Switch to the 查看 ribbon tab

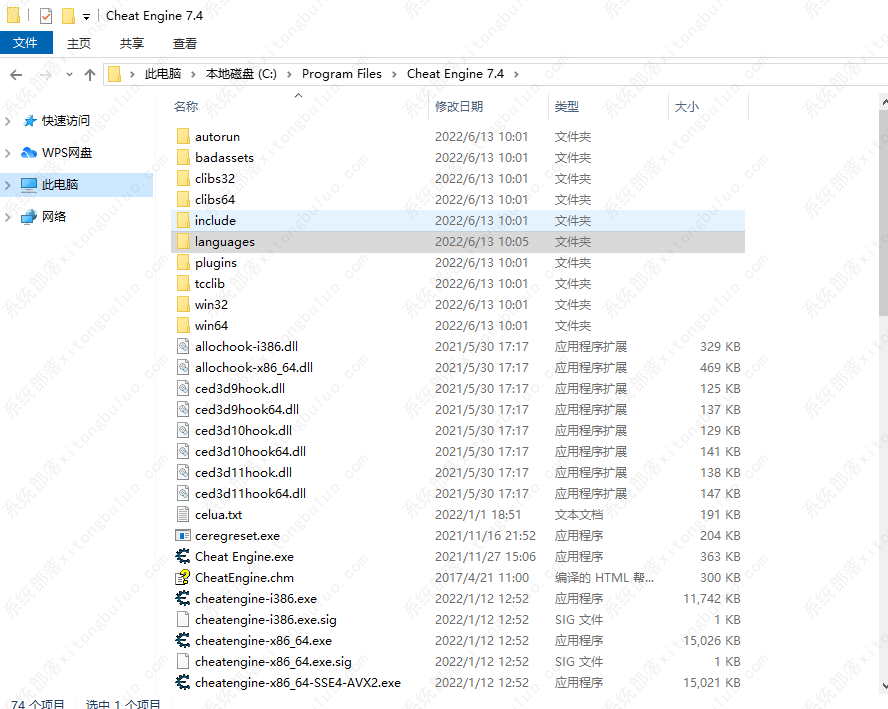[185, 43]
